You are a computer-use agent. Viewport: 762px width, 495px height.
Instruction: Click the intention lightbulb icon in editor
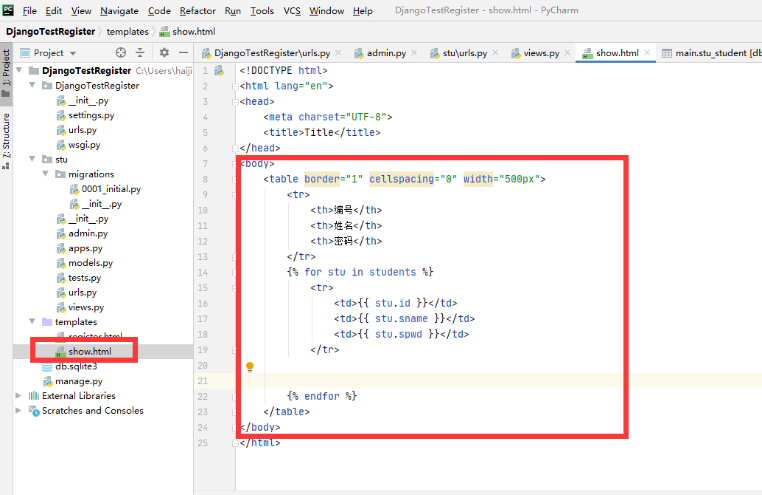pyautogui.click(x=250, y=366)
